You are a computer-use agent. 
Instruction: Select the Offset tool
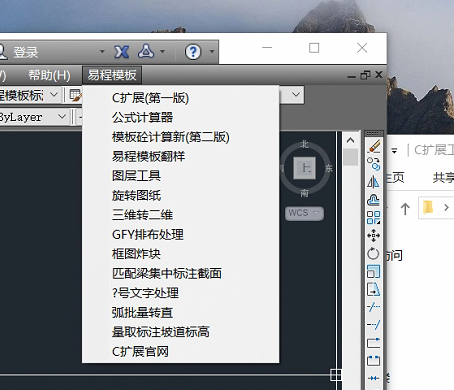pyautogui.click(x=374, y=200)
